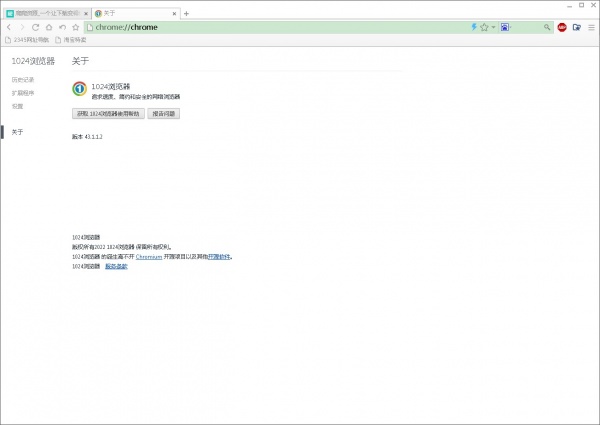600x425 pixels.
Task: Open the 2345网址导航 bookmark
Action: (x=30, y=40)
